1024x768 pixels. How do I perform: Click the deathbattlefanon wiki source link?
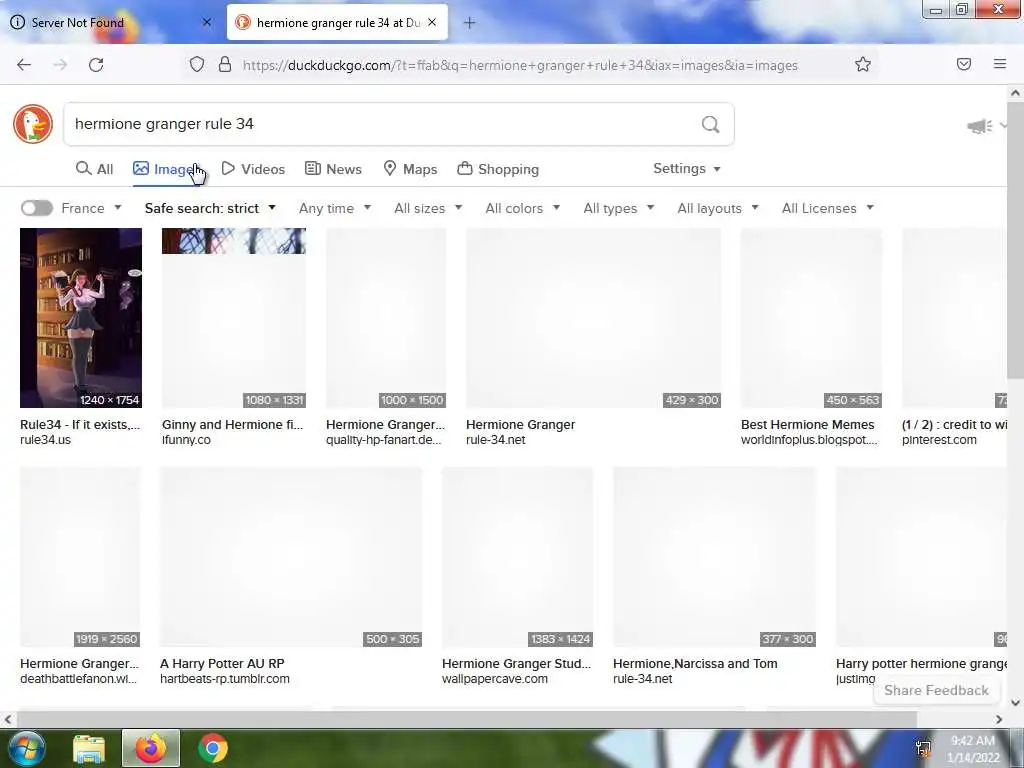78,679
